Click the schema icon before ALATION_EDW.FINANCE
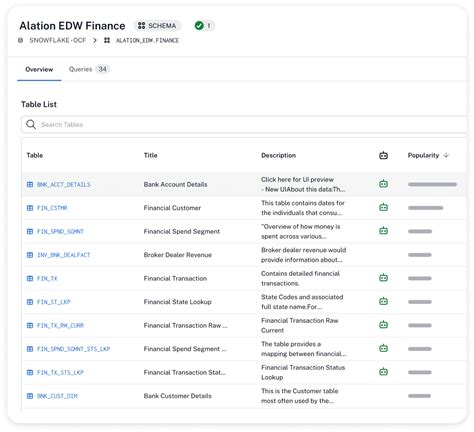 click(107, 40)
